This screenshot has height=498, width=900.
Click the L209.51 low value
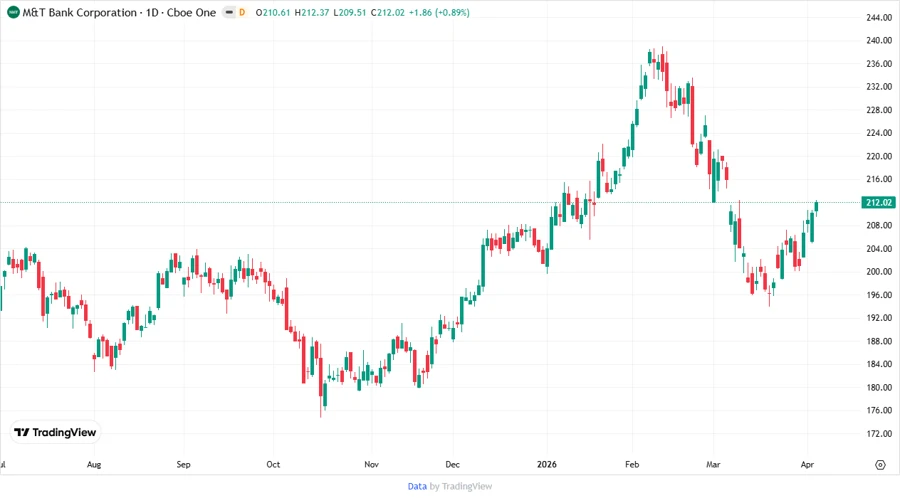350,12
